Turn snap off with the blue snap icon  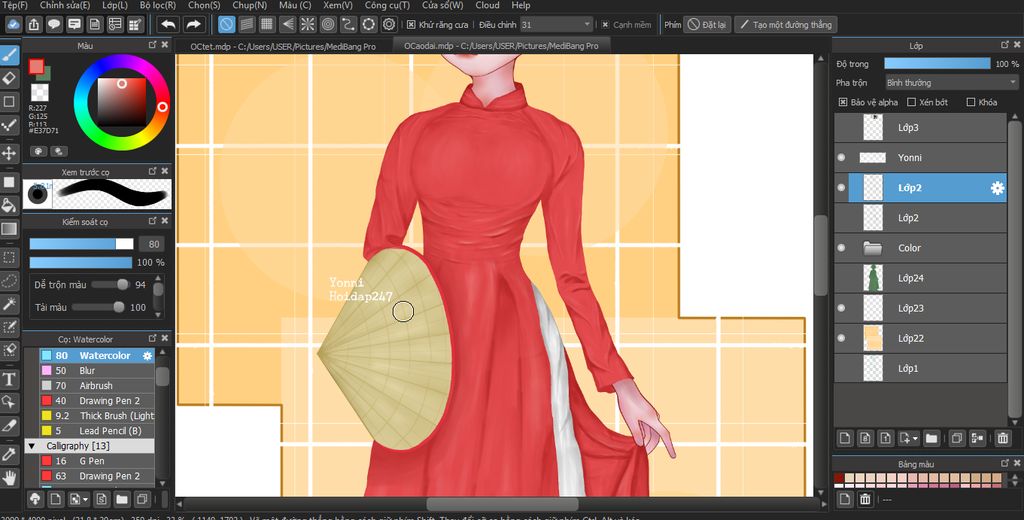(x=226, y=25)
